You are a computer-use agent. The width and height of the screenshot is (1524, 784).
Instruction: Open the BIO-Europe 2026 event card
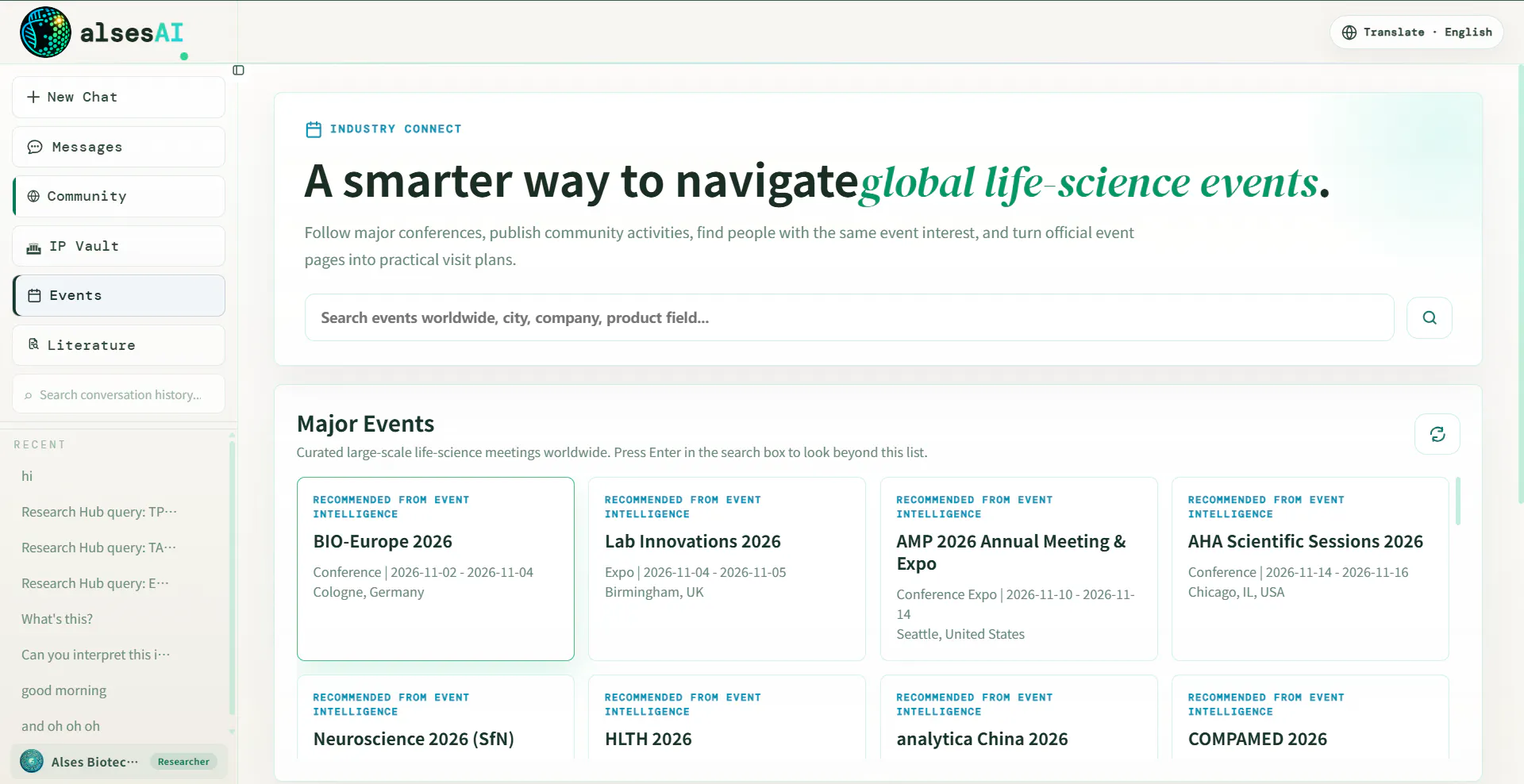pyautogui.click(x=435, y=568)
